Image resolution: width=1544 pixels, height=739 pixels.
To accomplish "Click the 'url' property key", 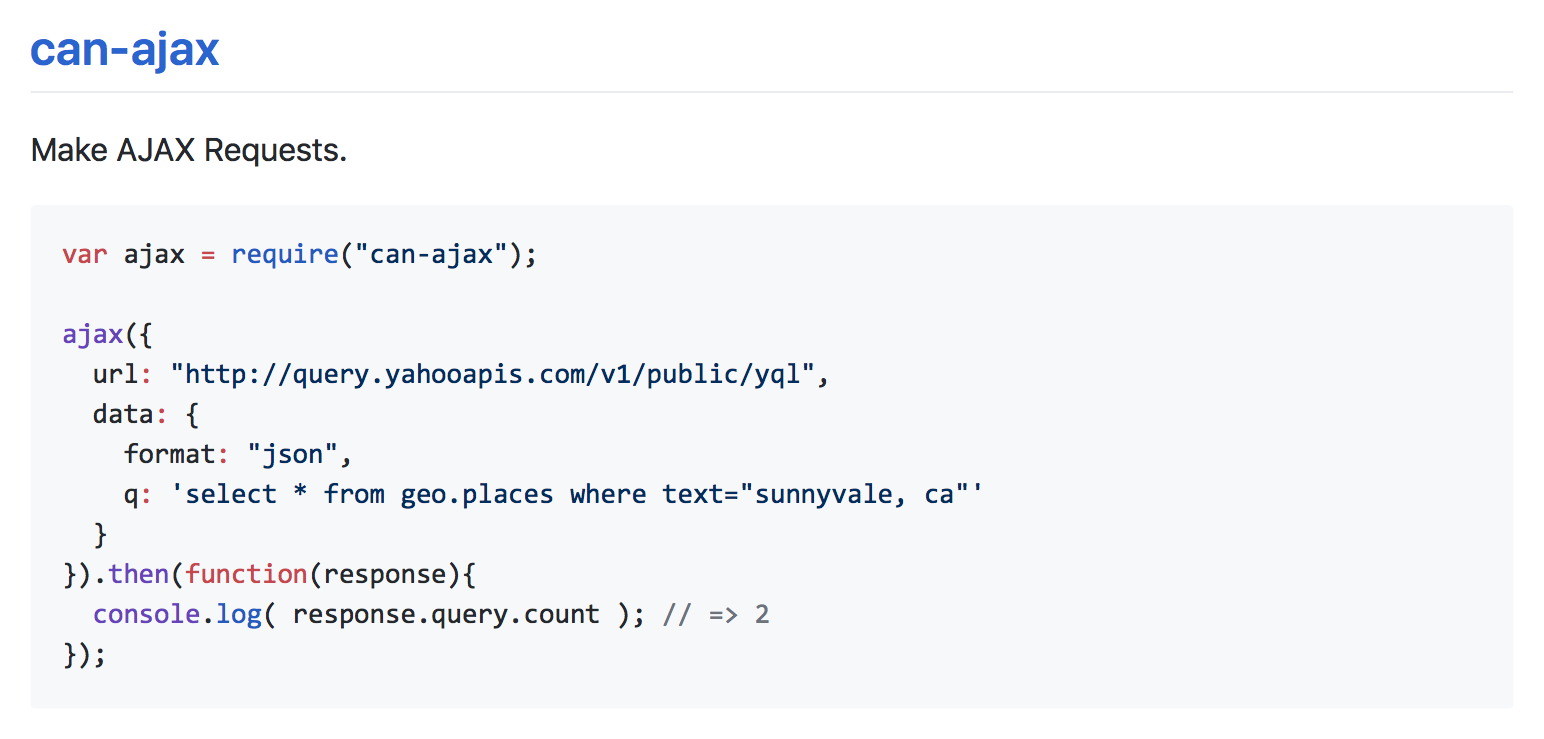I will point(116,374).
